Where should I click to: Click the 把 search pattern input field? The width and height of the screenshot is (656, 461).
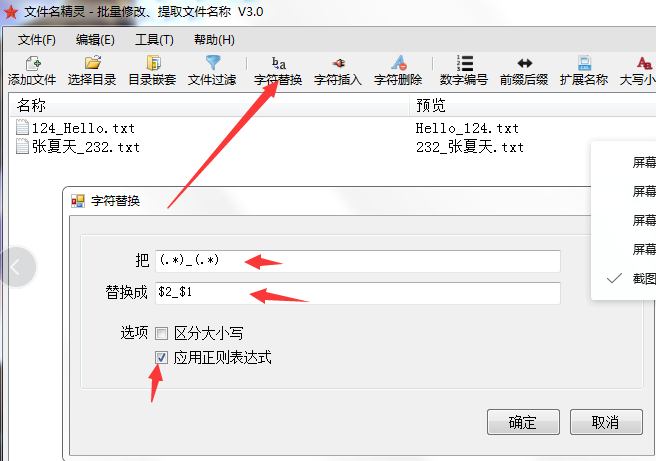pyautogui.click(x=358, y=261)
